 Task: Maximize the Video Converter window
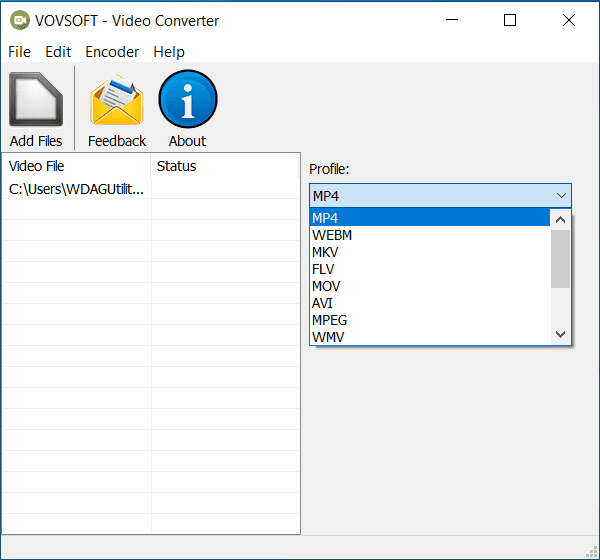510,20
